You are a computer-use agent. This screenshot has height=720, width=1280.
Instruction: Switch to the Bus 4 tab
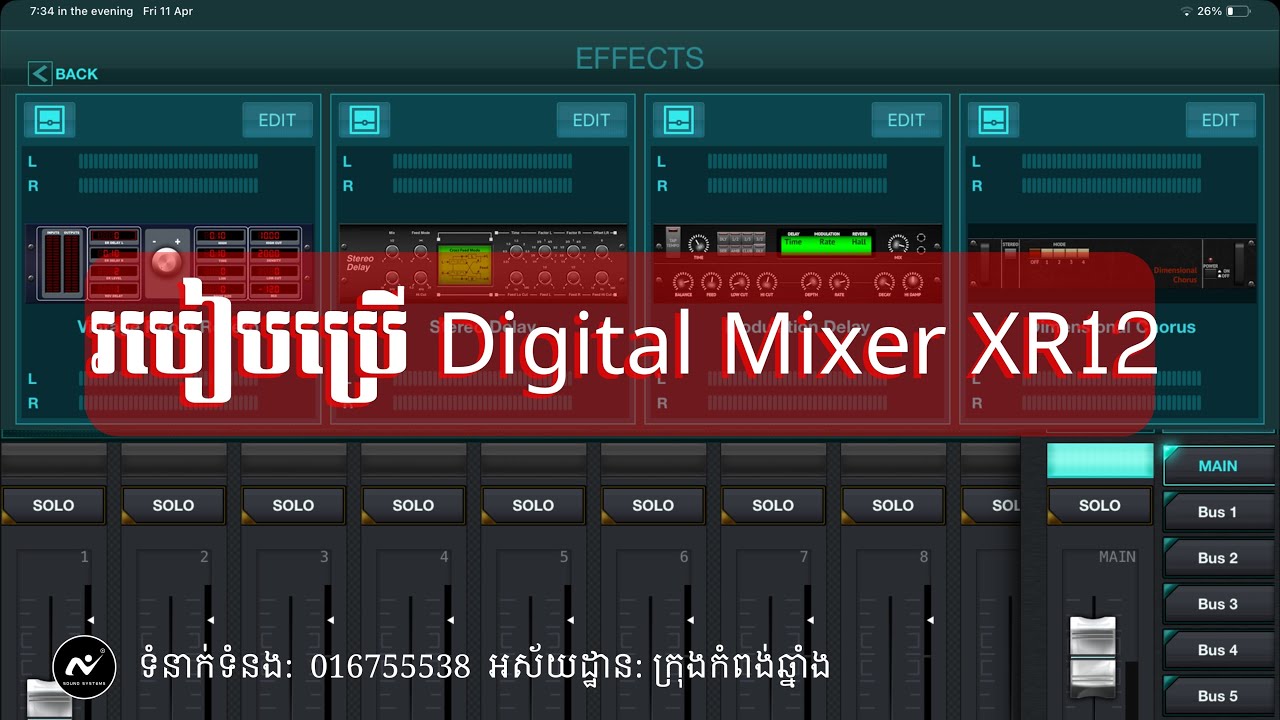point(1218,650)
